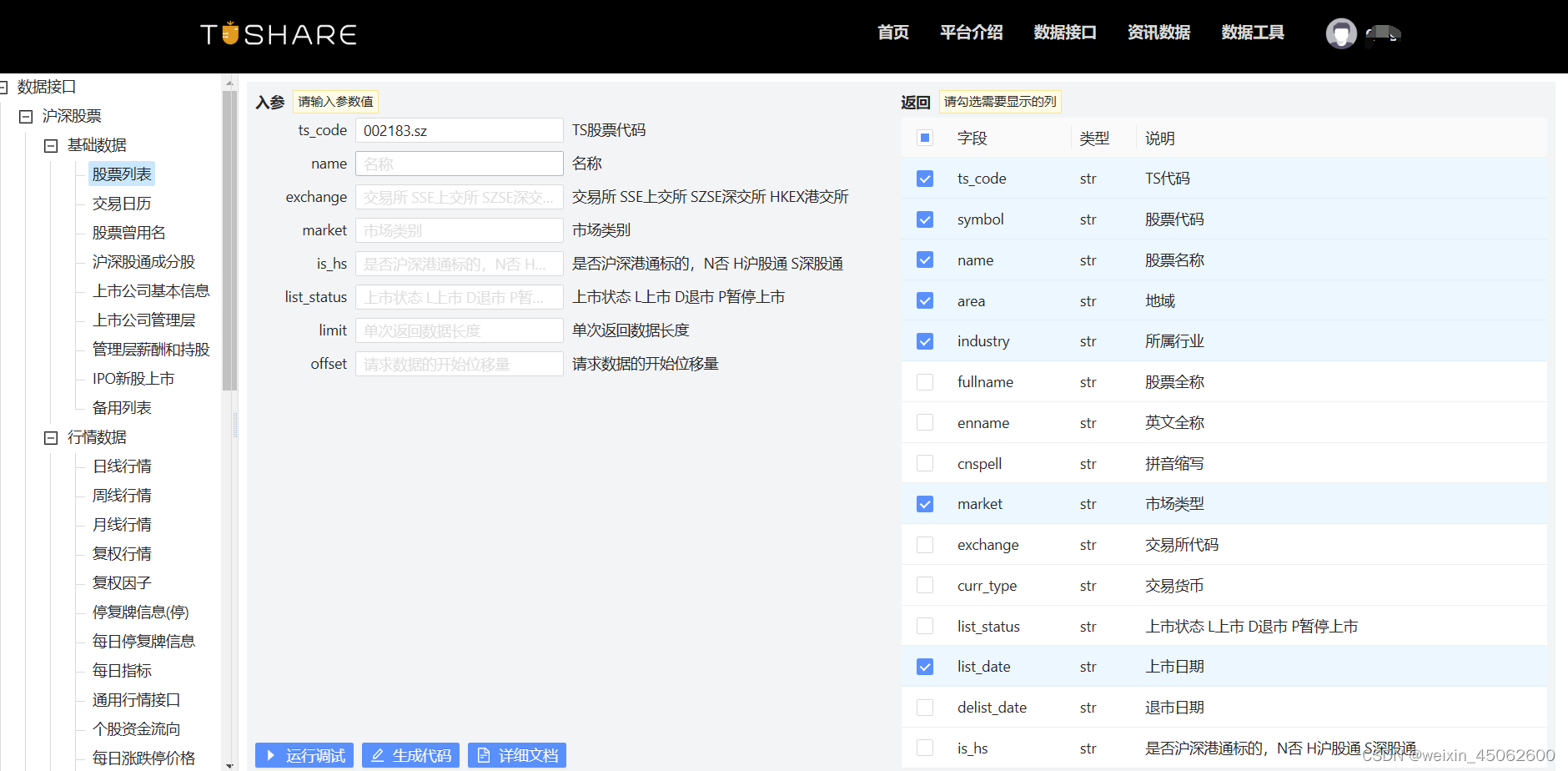Select 日线行情 in the sidebar

(120, 466)
